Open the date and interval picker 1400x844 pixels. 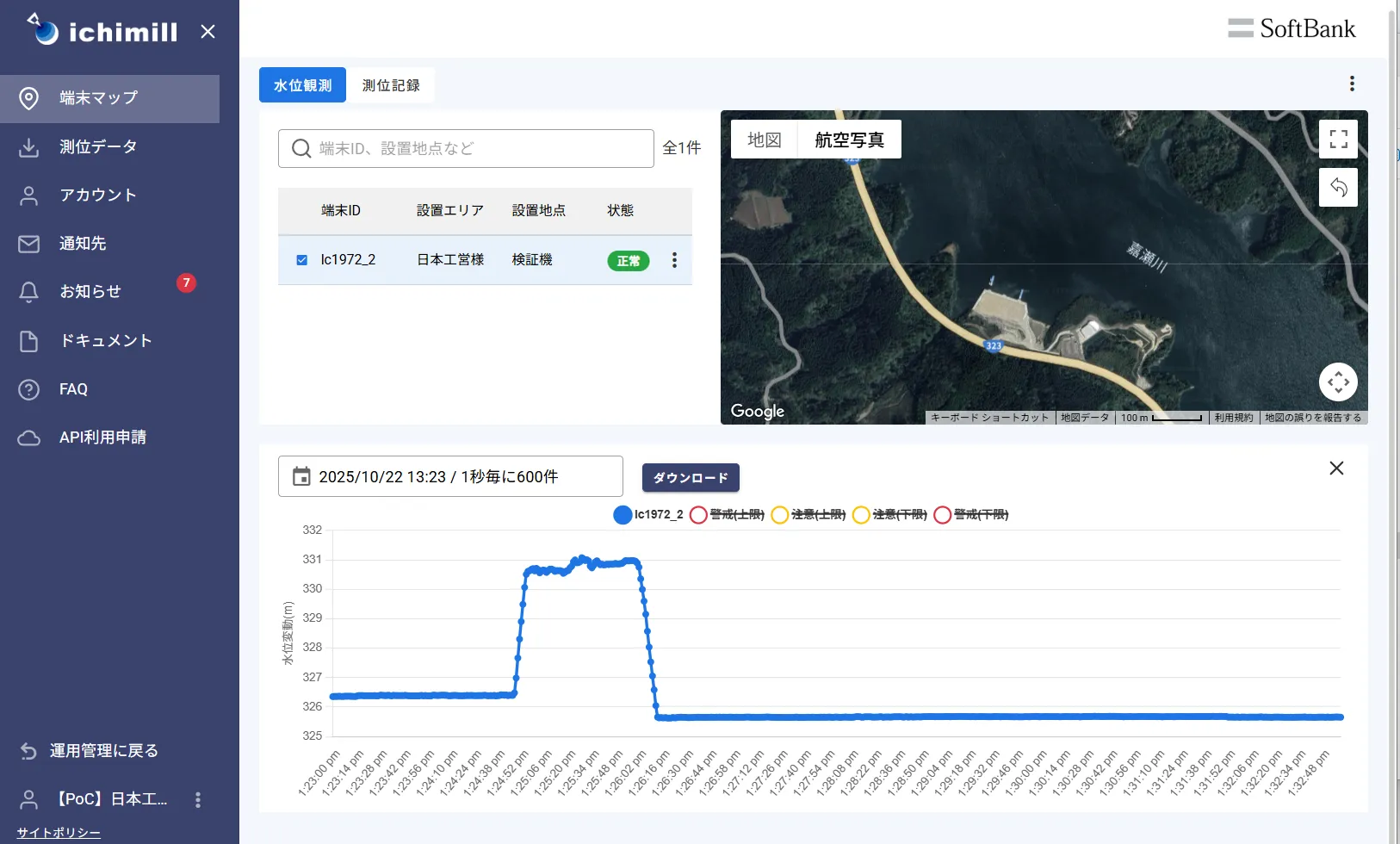(450, 477)
